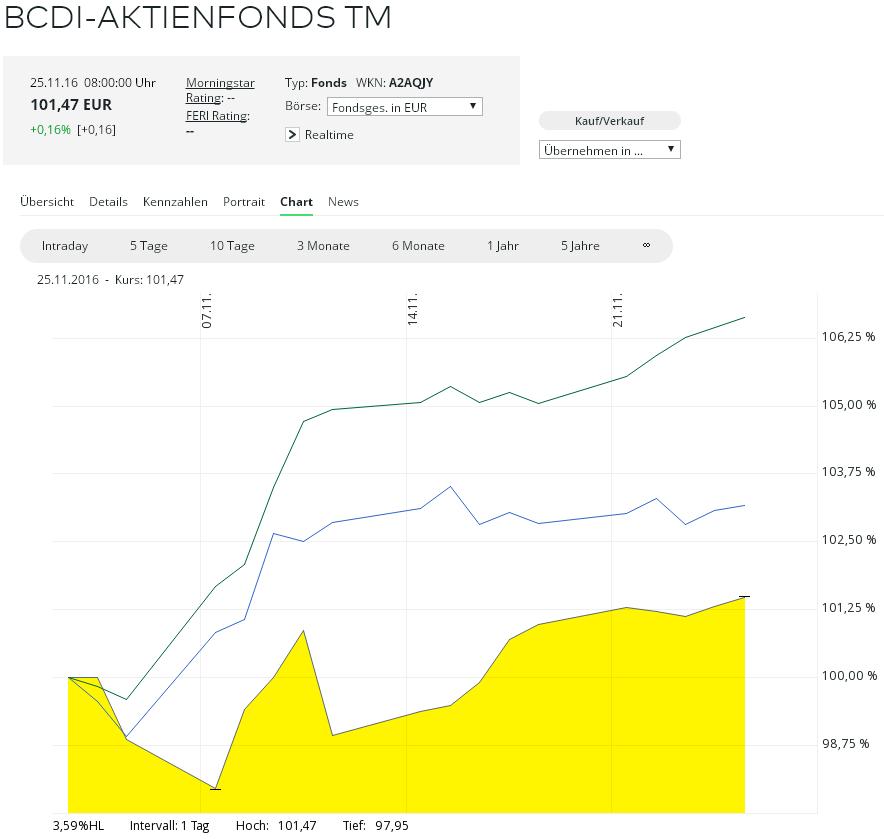Show the 6 Monate chart
Screen dimensions: 884x839
tap(418, 246)
